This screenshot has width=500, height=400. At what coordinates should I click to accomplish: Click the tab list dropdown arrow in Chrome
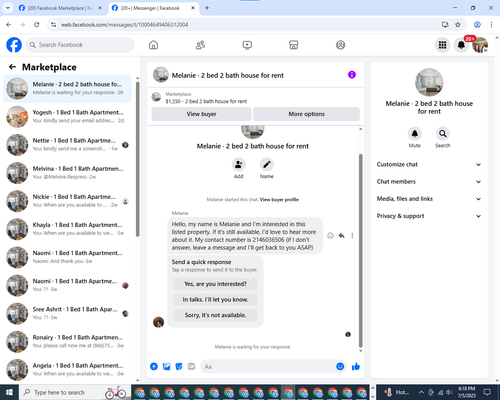coord(7,8)
